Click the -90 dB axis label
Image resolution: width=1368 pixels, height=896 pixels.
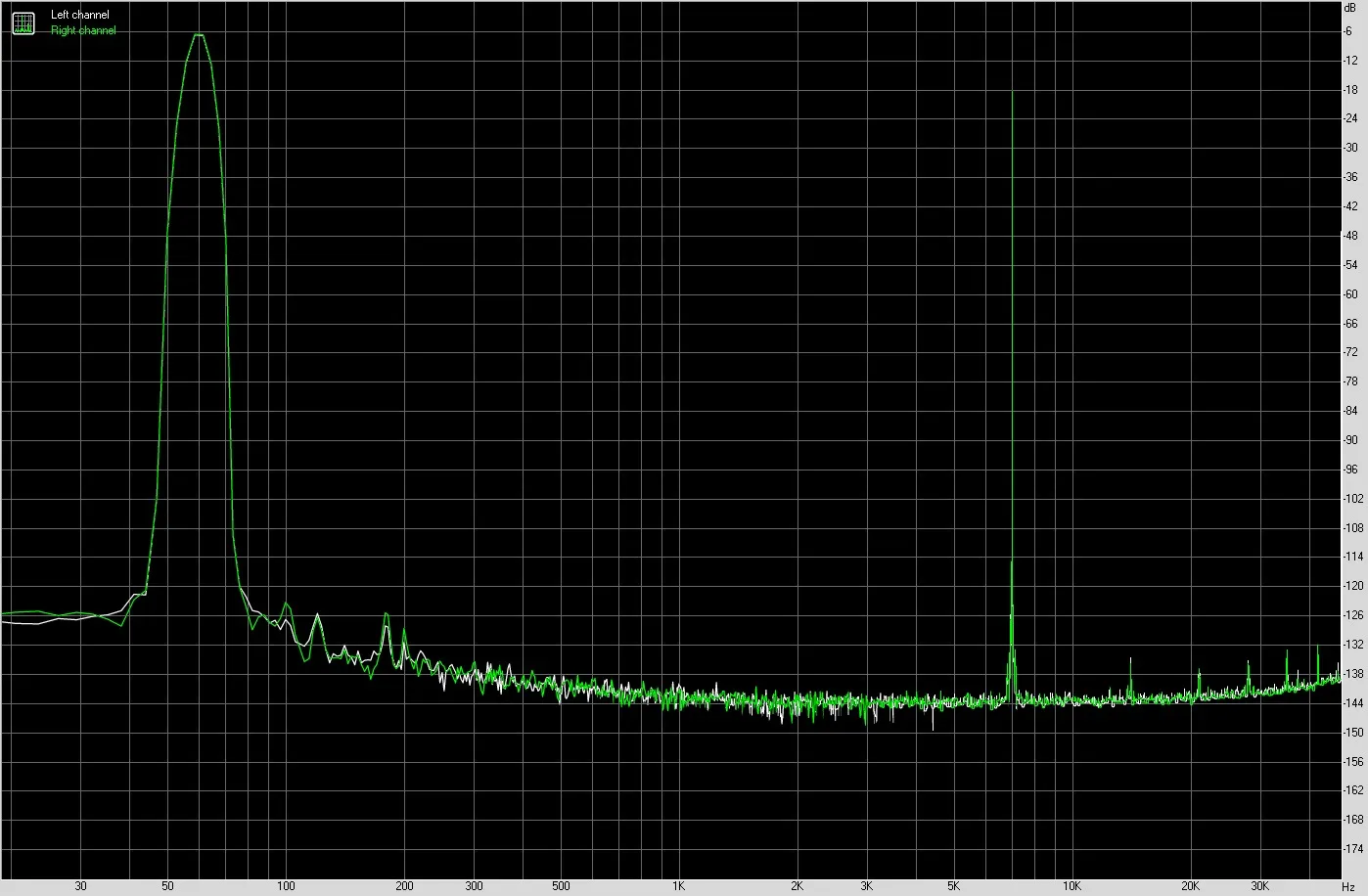click(x=1350, y=440)
